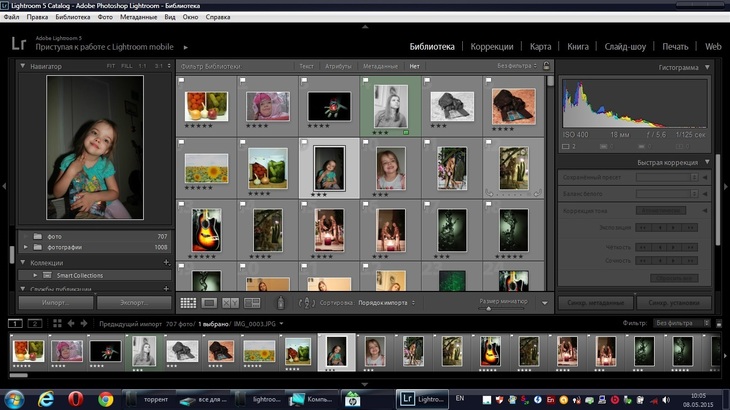Click the filter lock icon in Library Filter bar

point(546,66)
